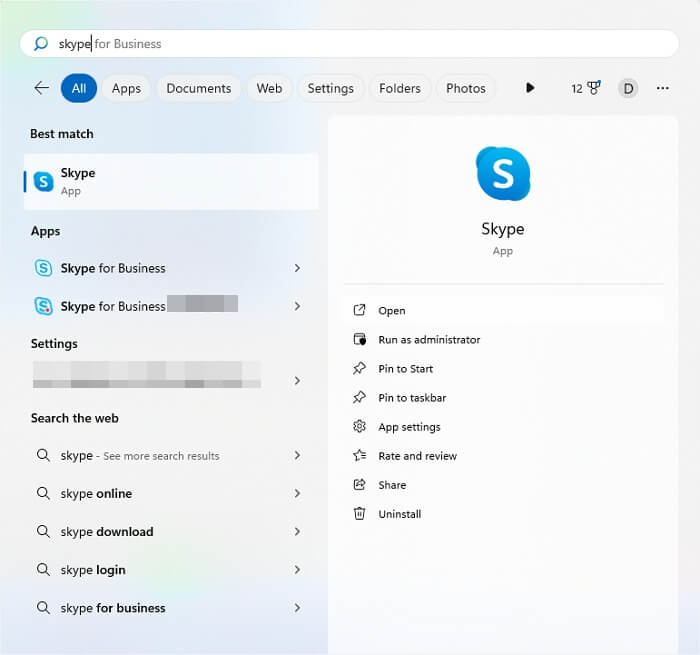Click the Skype for Business icon with red dot
700x655 pixels.
(x=44, y=306)
